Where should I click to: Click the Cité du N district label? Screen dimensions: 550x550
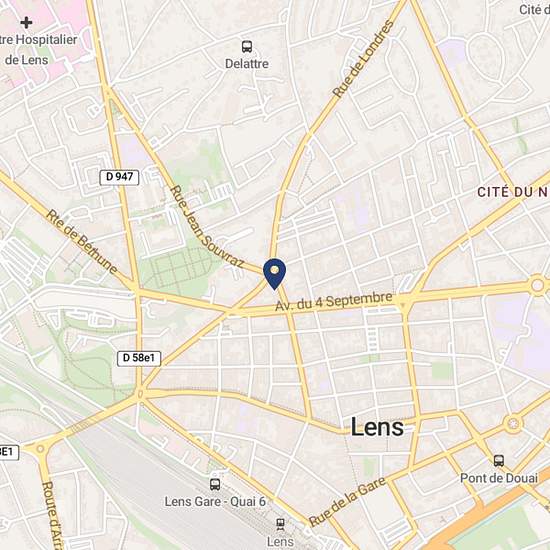coord(514,192)
